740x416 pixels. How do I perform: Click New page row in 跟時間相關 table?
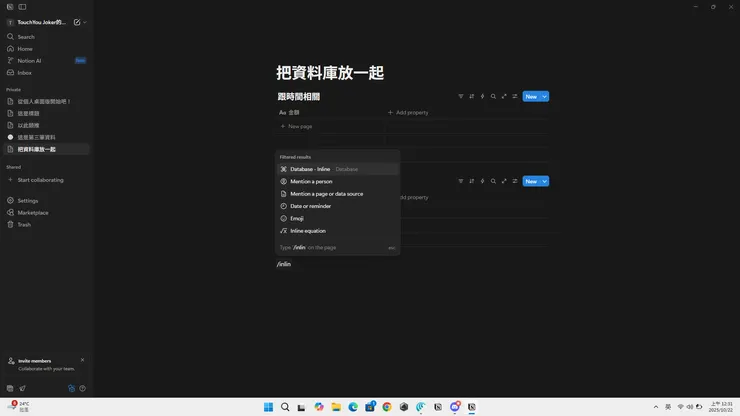[296, 127]
